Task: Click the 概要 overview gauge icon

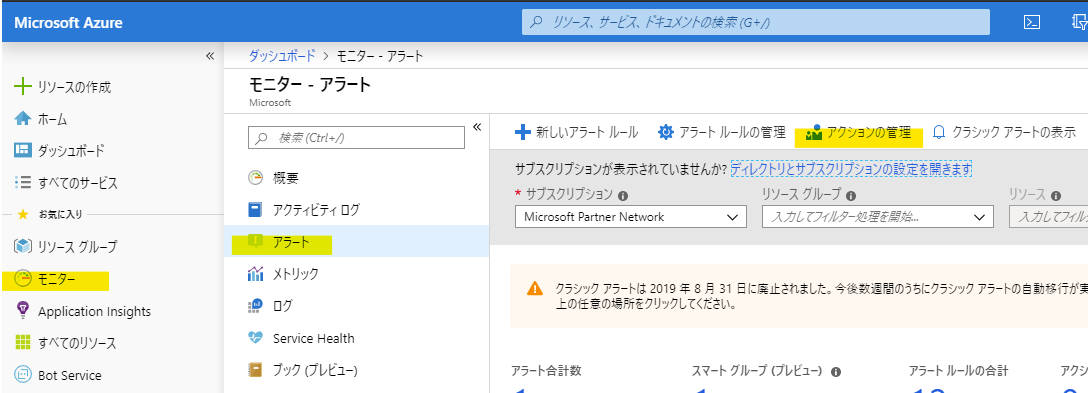Action: pos(255,178)
